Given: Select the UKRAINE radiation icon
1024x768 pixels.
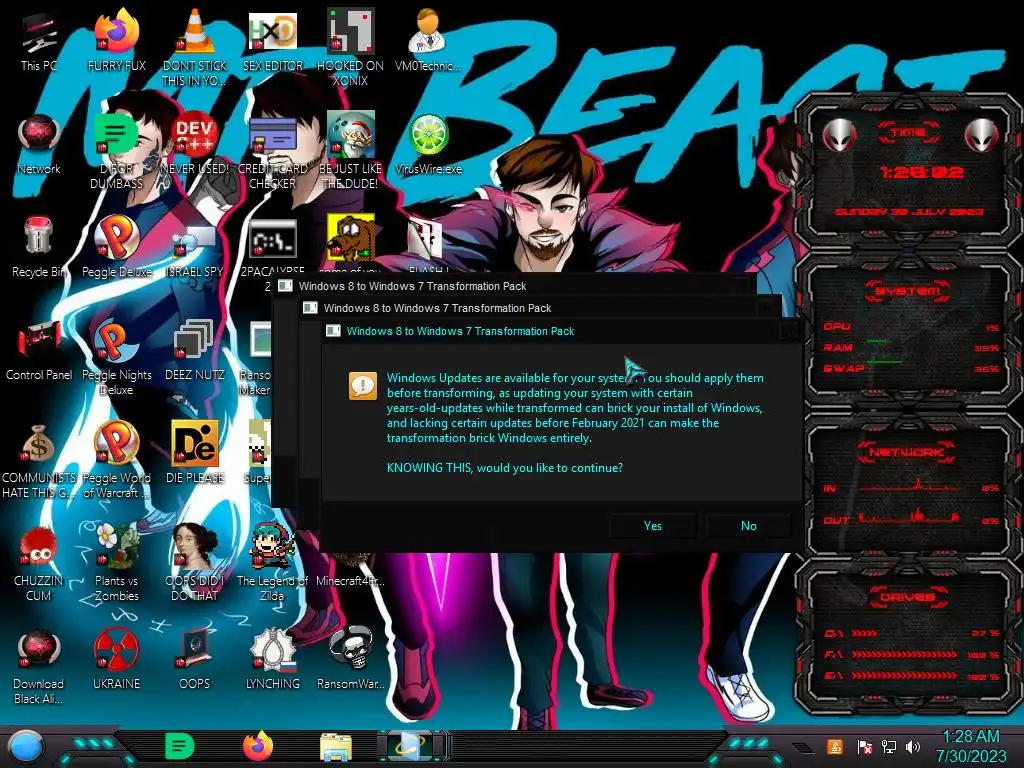Looking at the screenshot, I should tap(117, 660).
